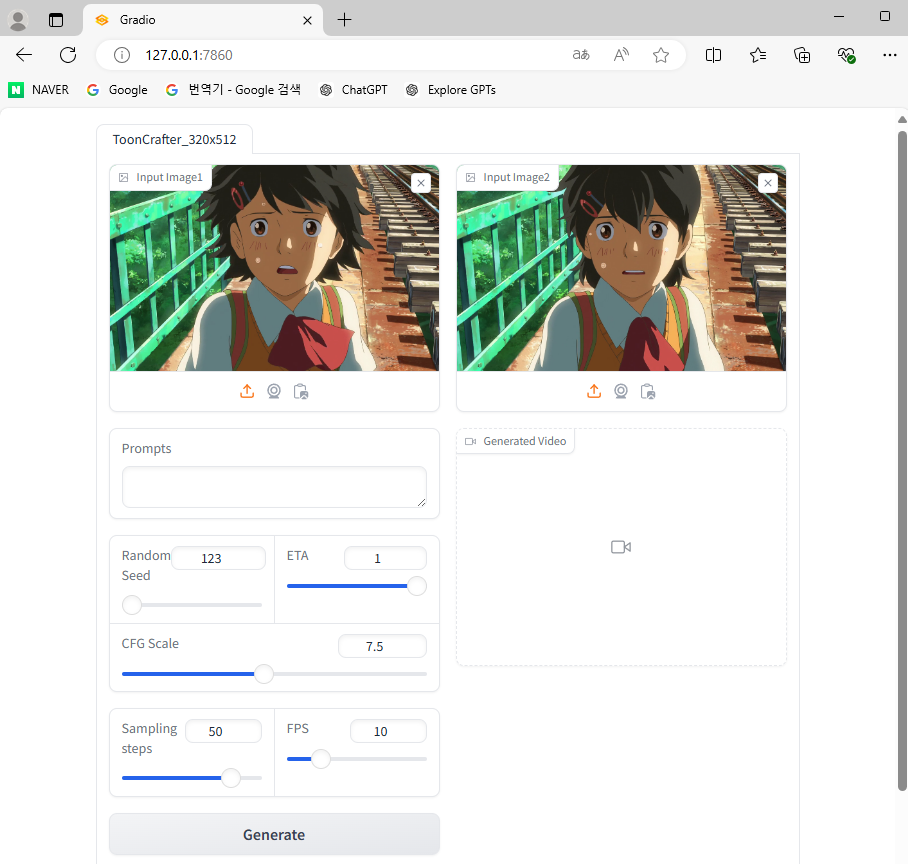This screenshot has height=864, width=908.
Task: Click the empty Generated Video placeholder icon
Action: click(x=621, y=547)
